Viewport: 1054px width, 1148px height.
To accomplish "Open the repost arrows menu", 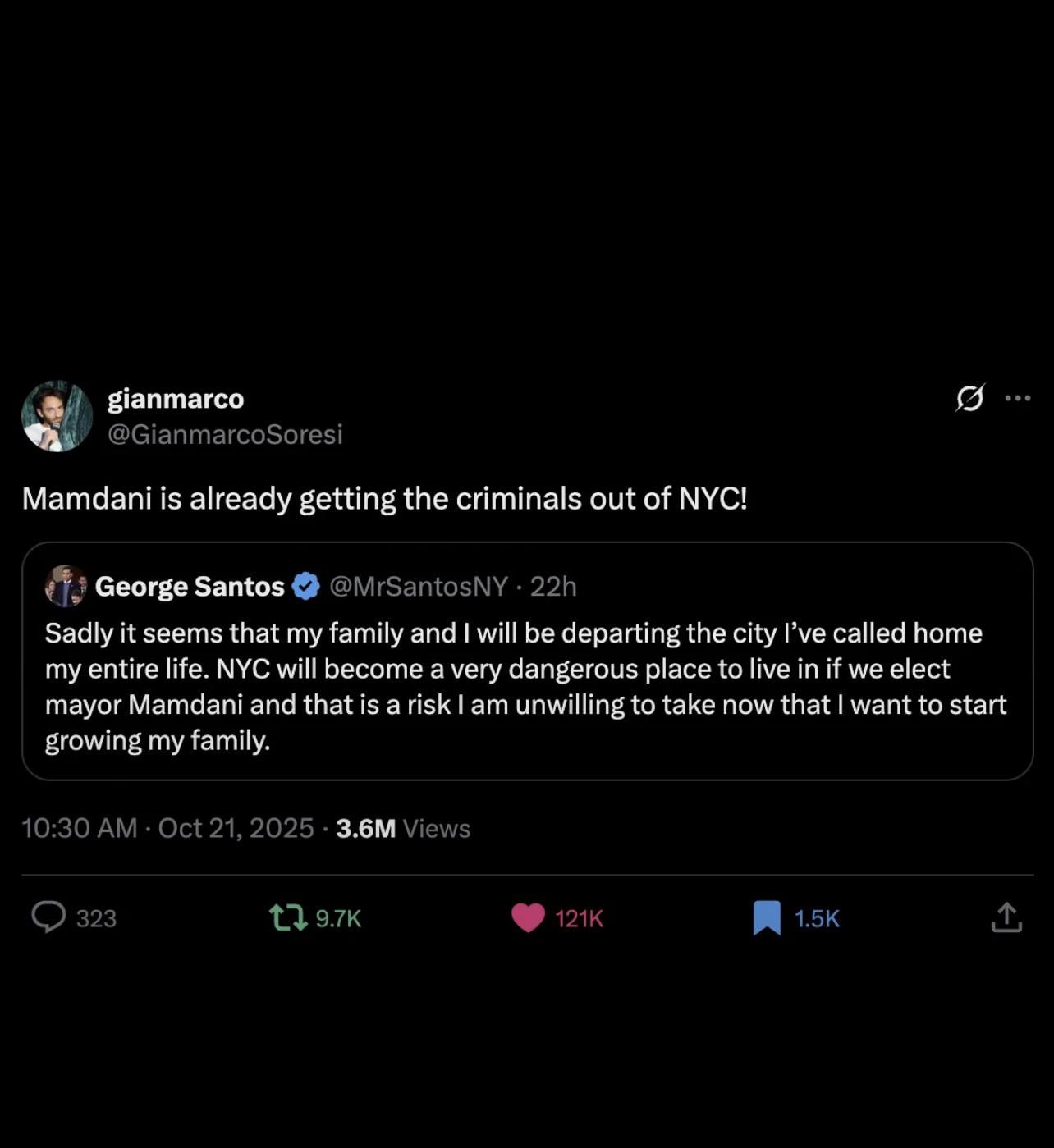I will point(288,917).
